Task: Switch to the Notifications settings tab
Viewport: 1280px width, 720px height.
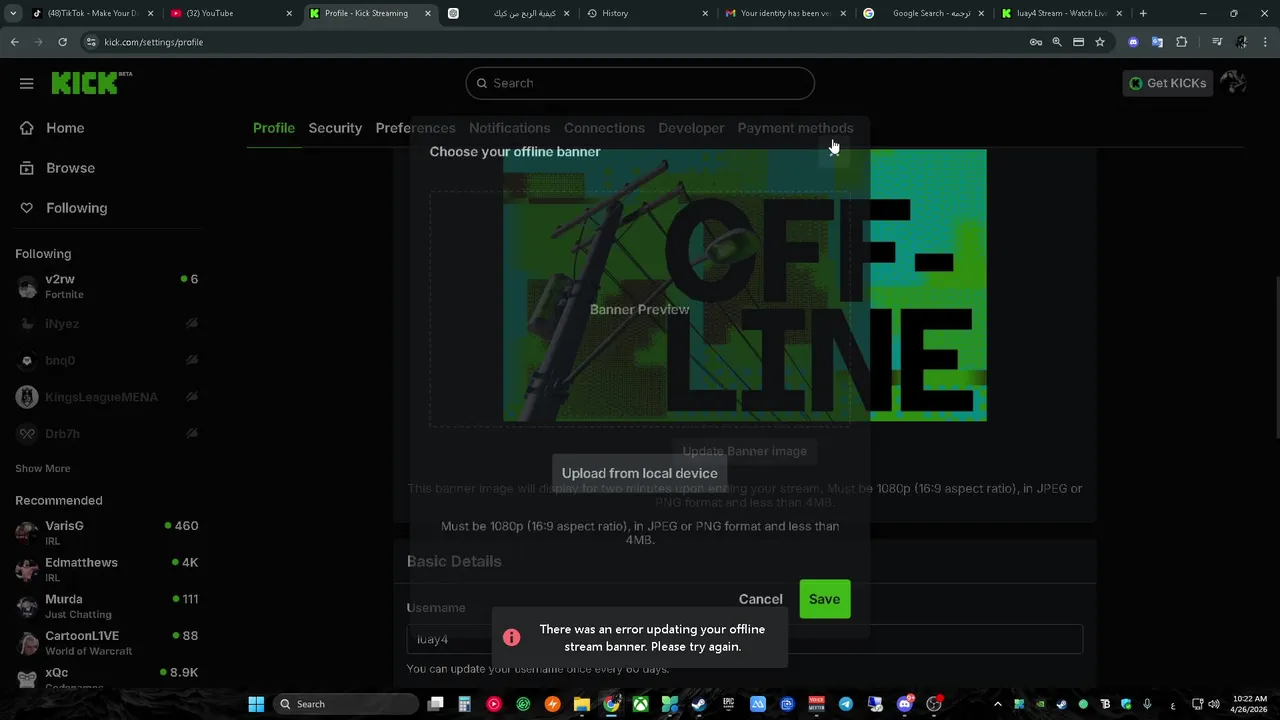Action: tap(510, 128)
